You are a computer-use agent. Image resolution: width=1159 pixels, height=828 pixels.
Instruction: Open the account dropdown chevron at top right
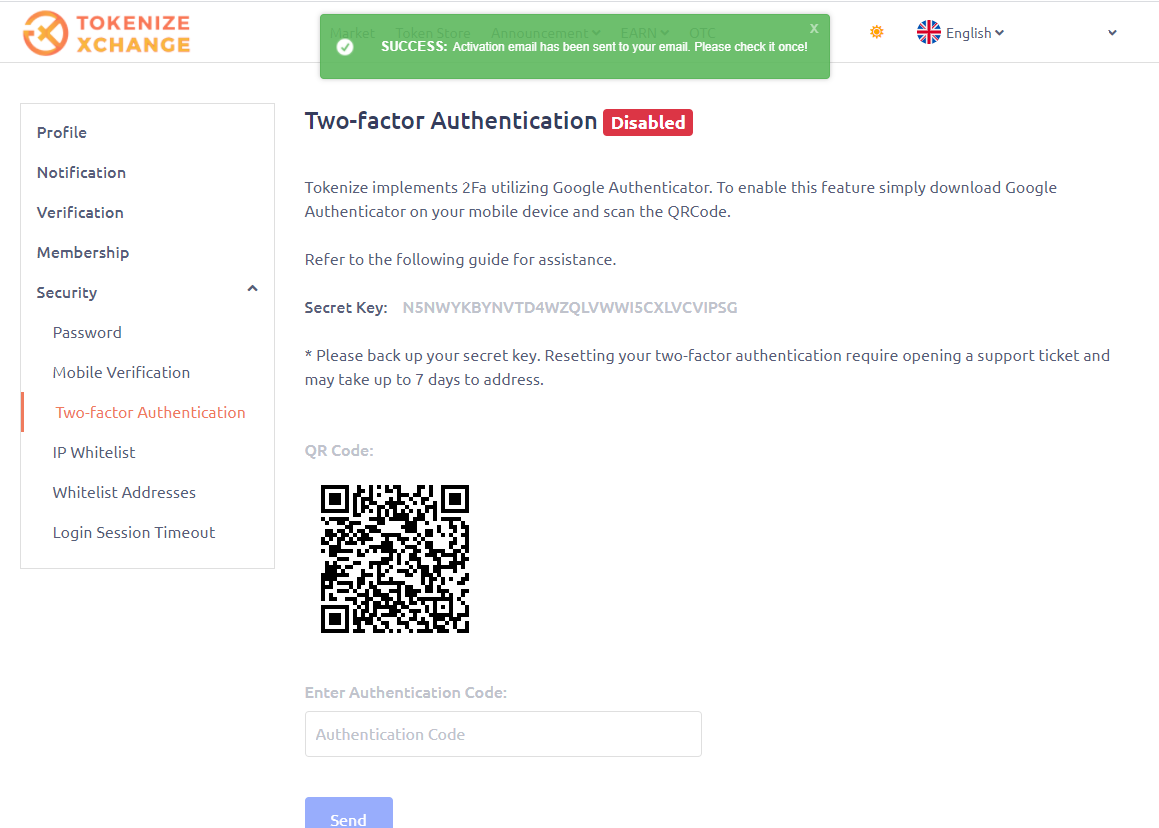click(x=1112, y=33)
